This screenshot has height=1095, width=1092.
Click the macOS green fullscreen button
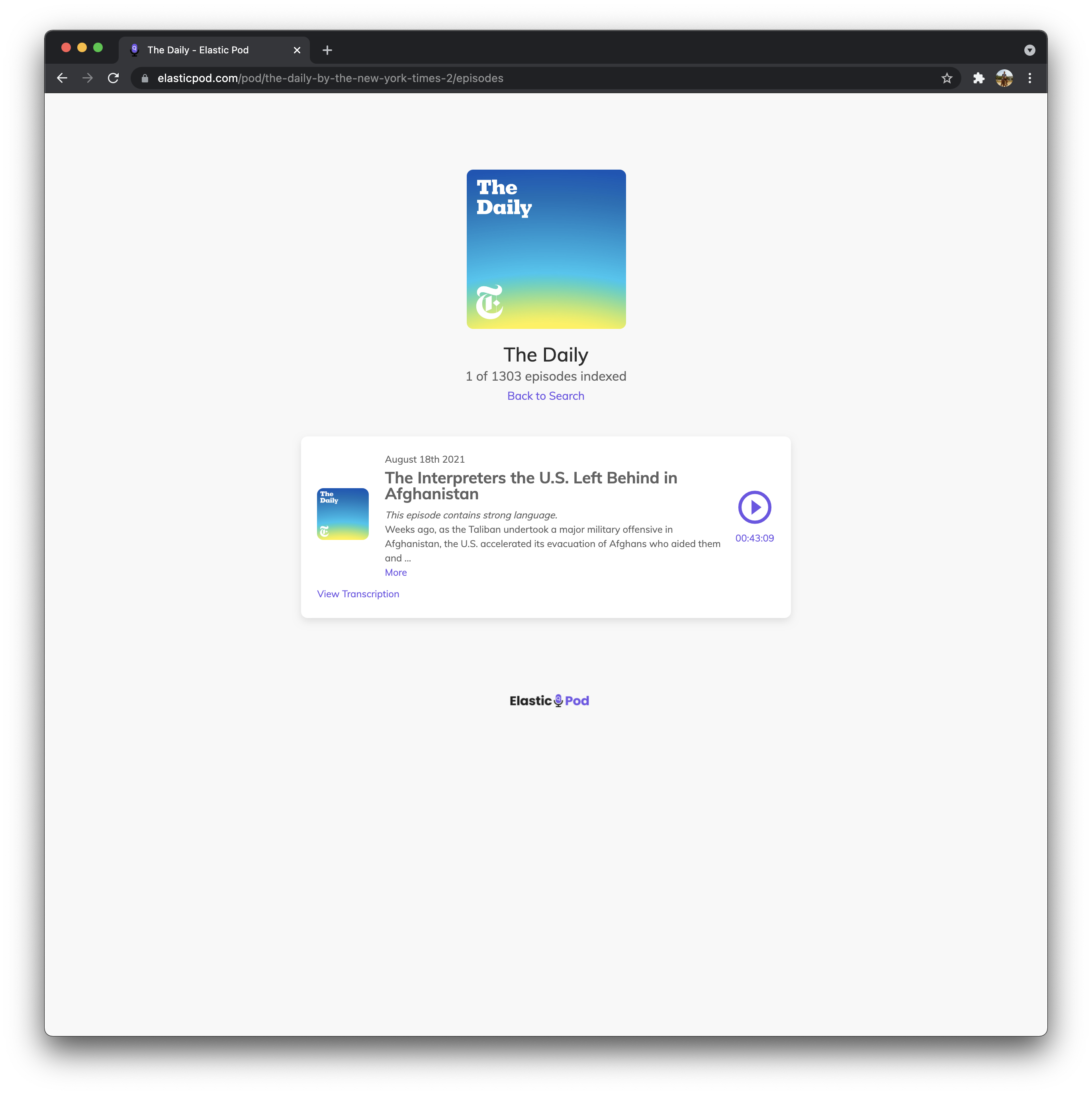coord(98,48)
